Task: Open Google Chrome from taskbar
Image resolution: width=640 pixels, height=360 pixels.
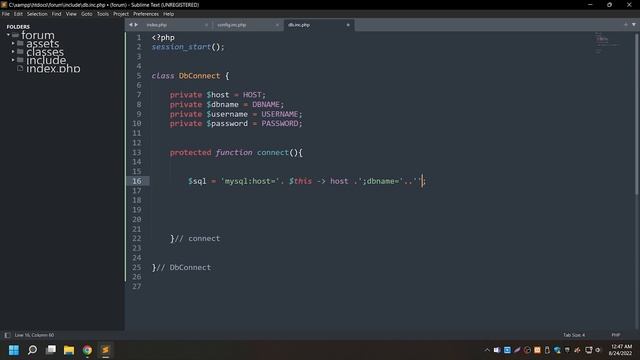Action: [x=87, y=350]
